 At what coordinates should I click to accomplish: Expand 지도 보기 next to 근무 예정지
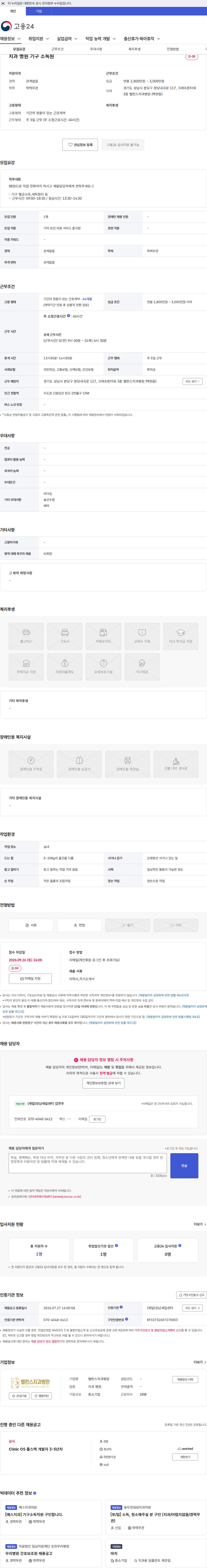[x=192, y=382]
